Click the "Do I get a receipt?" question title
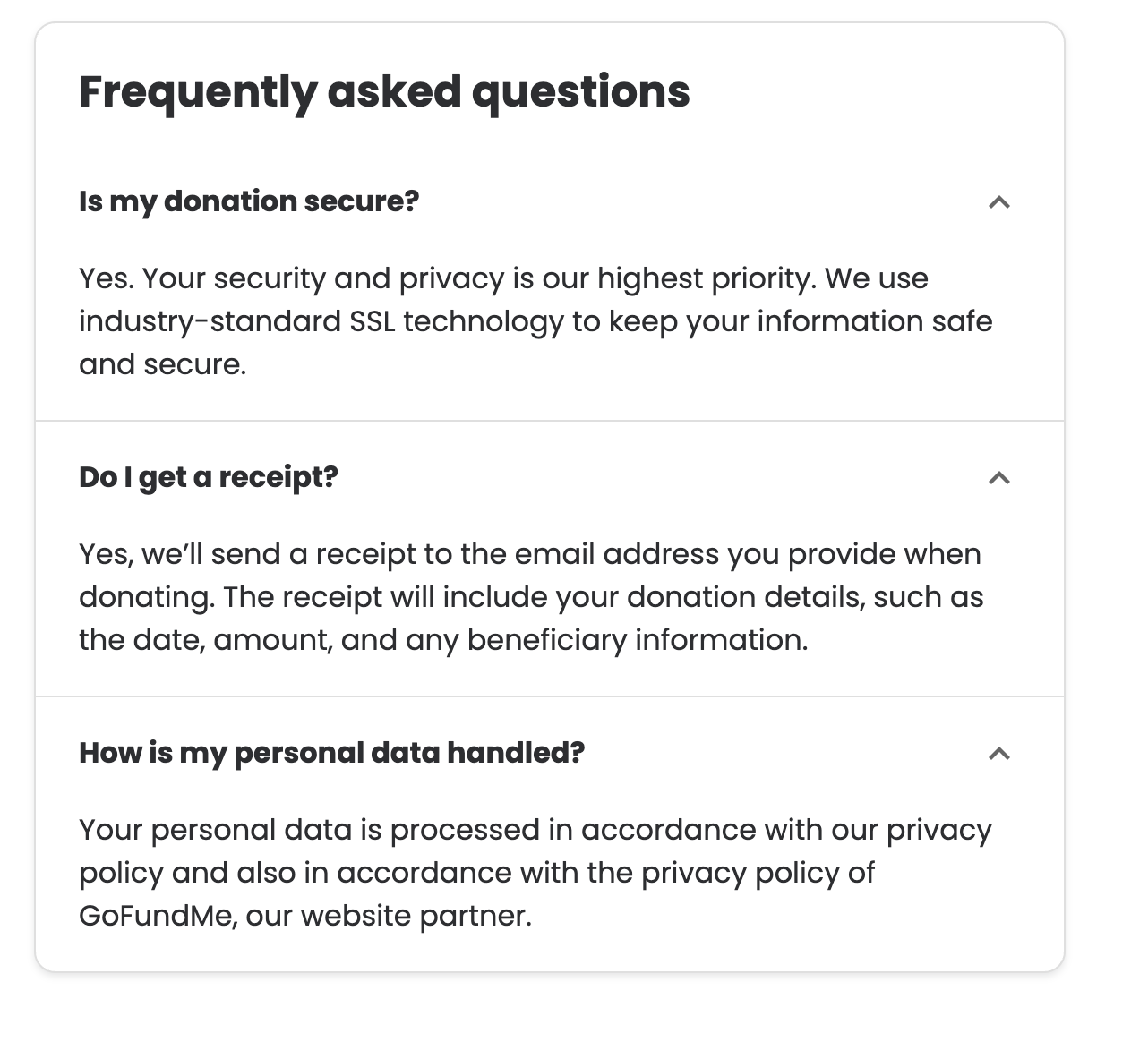 tap(209, 477)
